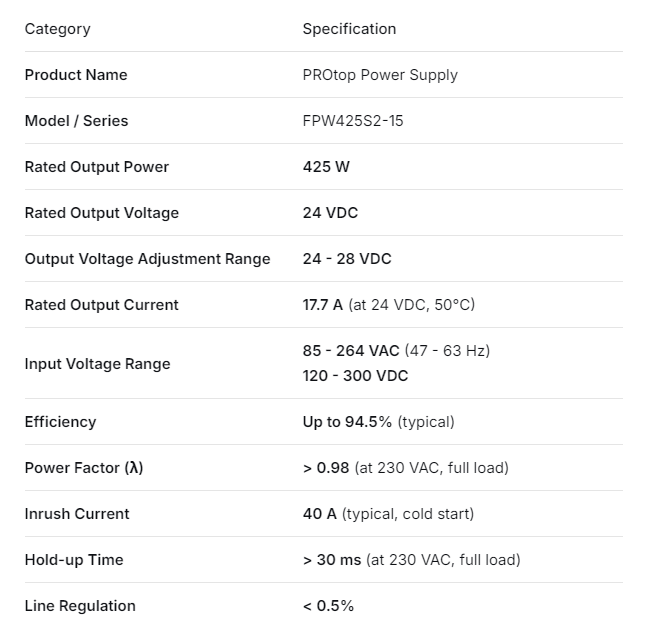Click the "> 0.98" power factor value

[325, 468]
